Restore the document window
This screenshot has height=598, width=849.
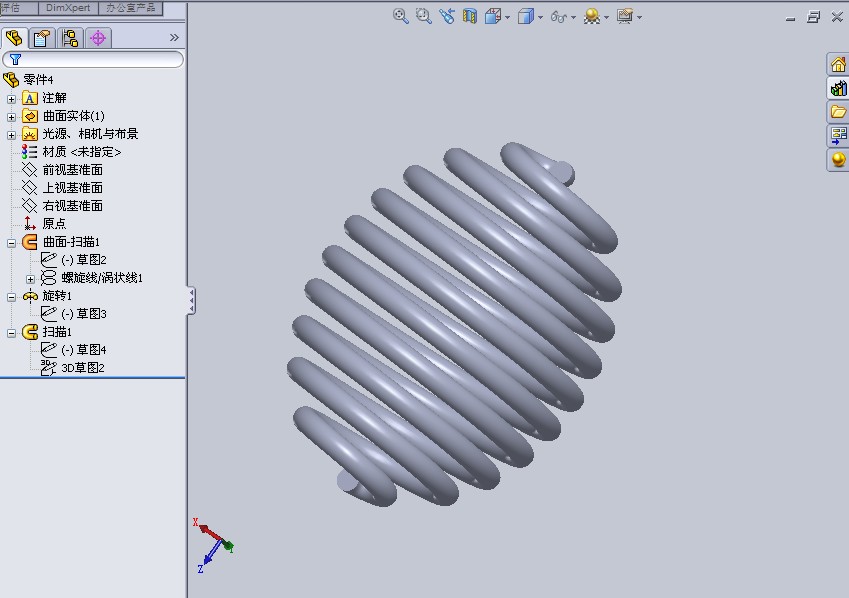click(813, 17)
